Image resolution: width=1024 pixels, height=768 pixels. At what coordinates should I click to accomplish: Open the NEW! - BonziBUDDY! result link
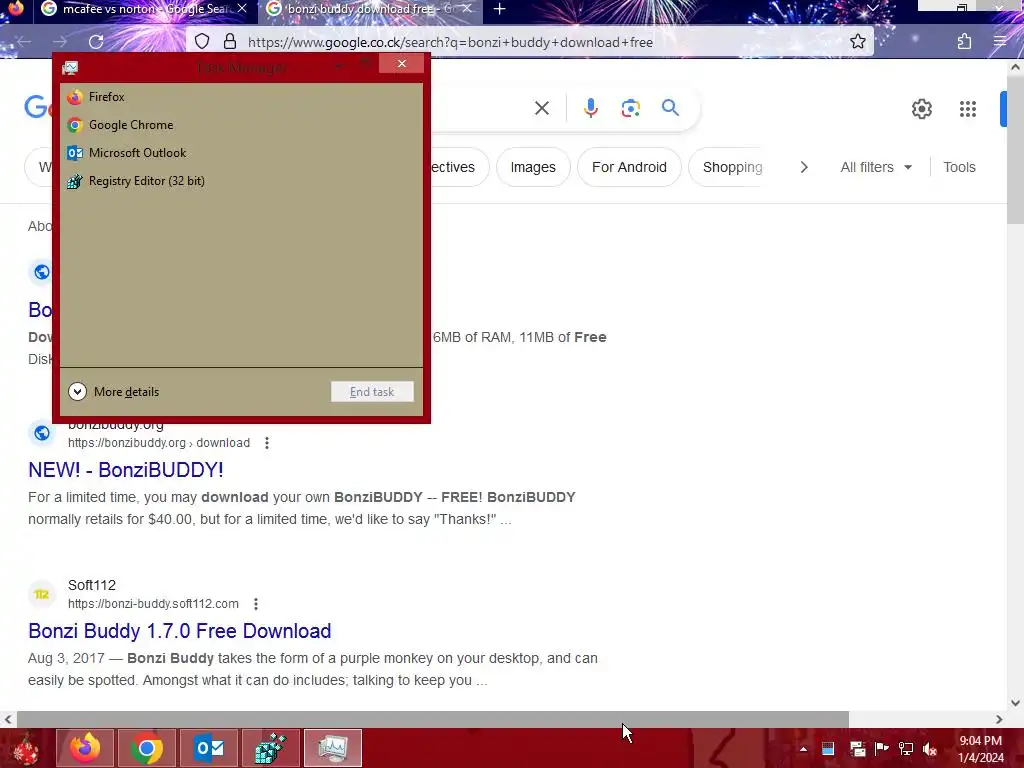coord(126,470)
